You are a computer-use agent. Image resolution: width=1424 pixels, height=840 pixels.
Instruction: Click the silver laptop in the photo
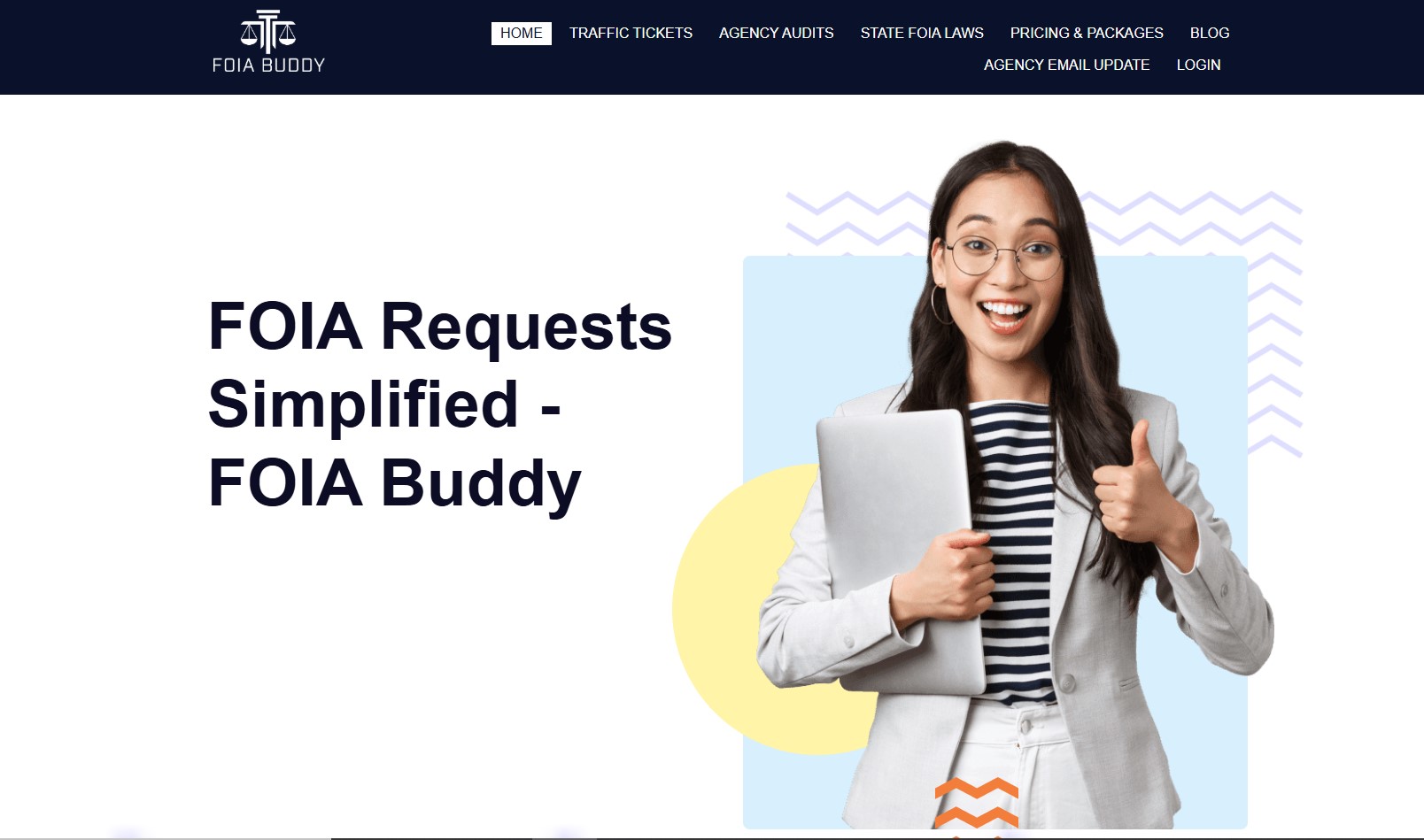pos(899,551)
